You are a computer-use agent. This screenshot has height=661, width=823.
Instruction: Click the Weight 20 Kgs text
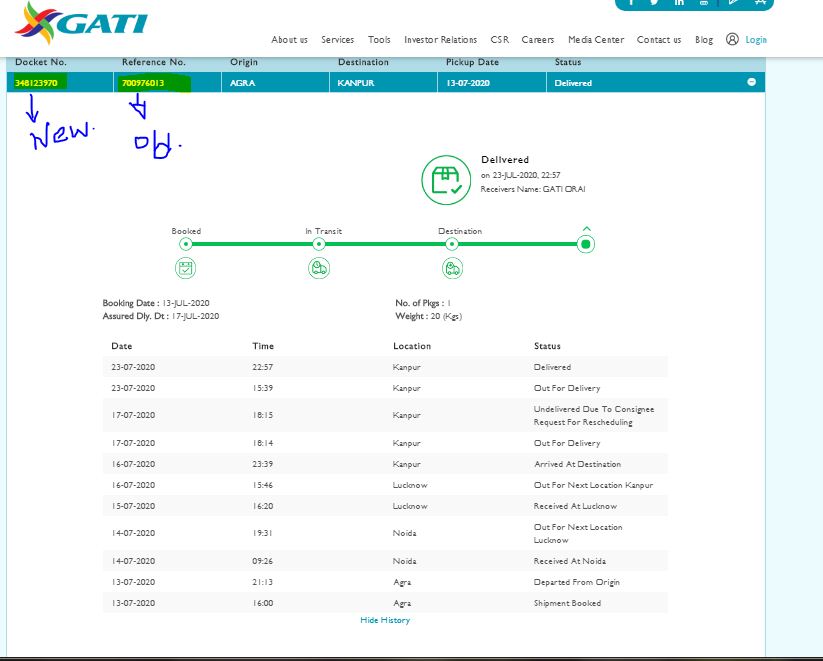[429, 316]
